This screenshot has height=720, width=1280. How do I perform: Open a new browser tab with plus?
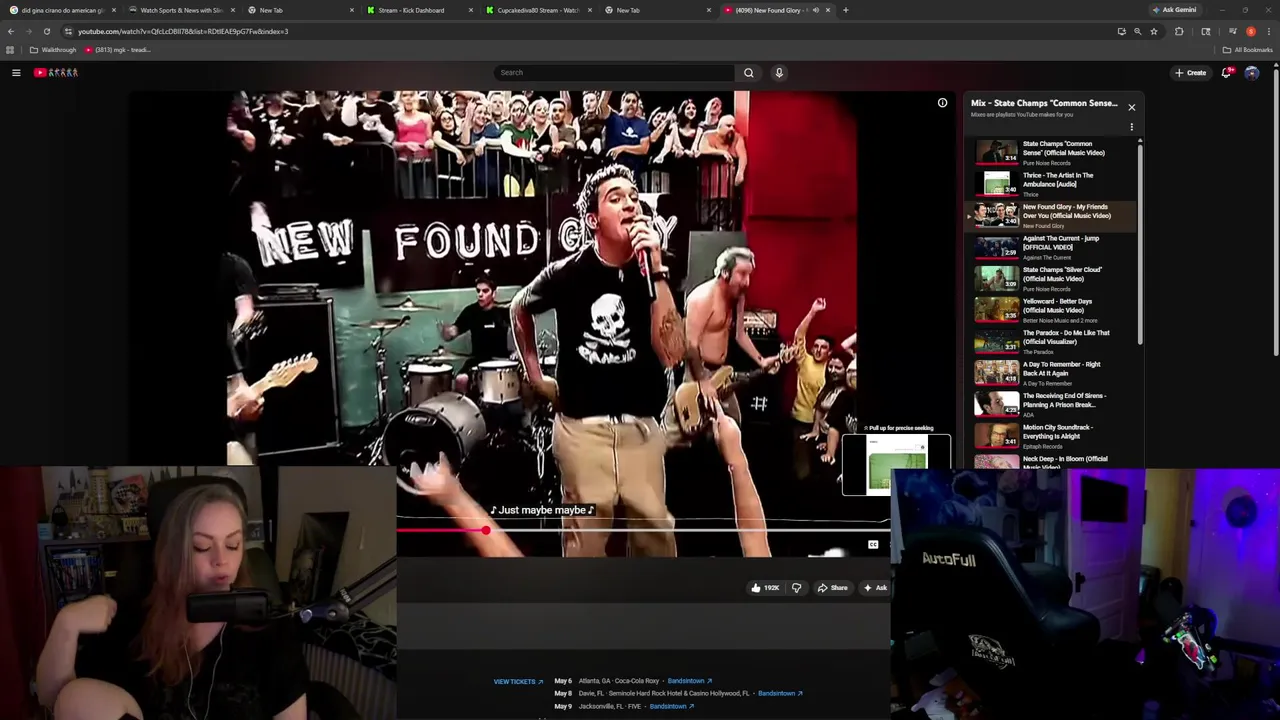(x=845, y=10)
